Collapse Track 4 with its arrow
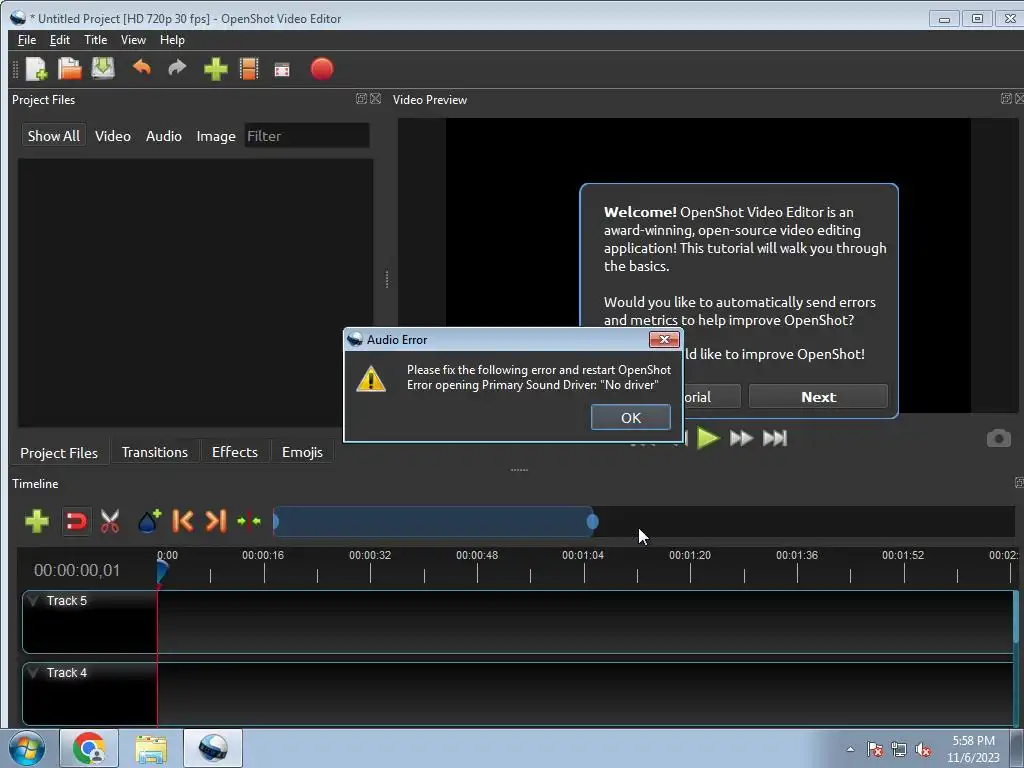1024x768 pixels. [x=34, y=672]
